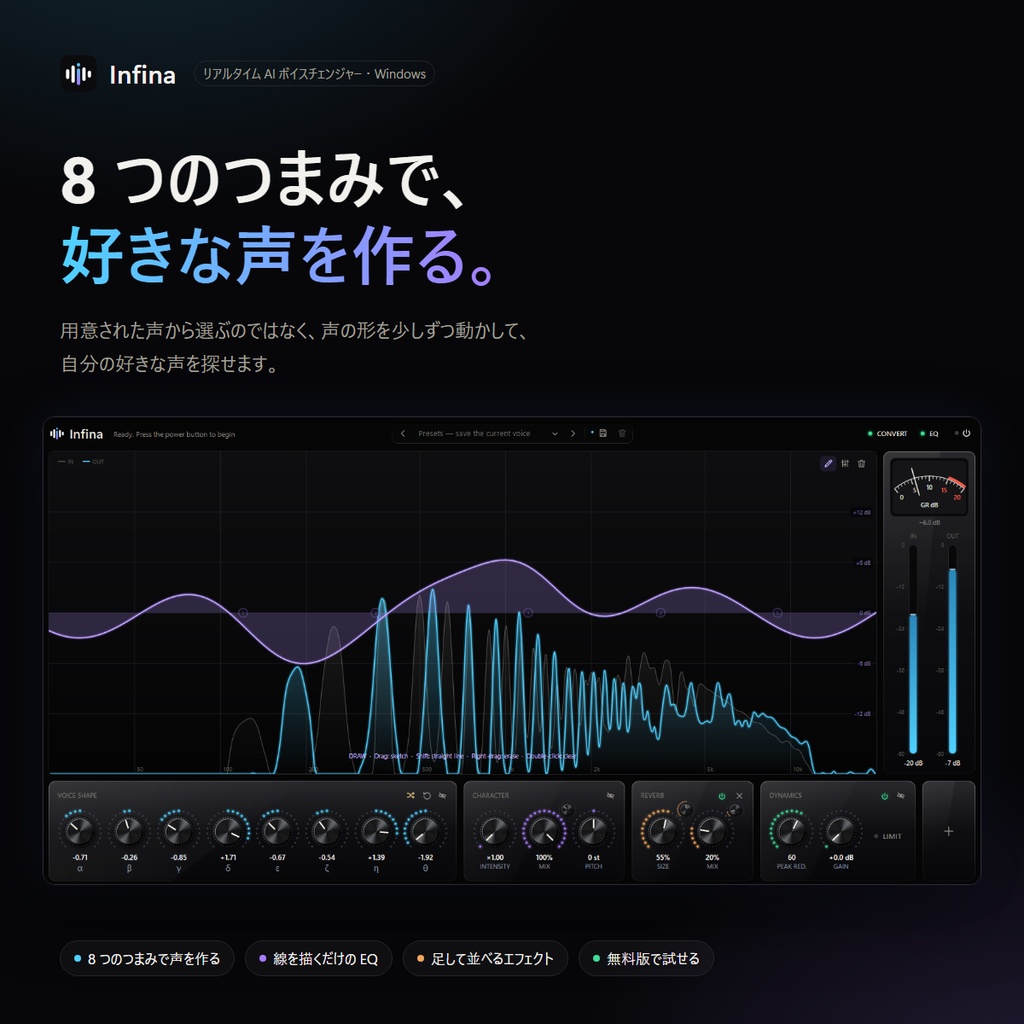Randomize Voice Shape with shuffle icon

coord(410,795)
